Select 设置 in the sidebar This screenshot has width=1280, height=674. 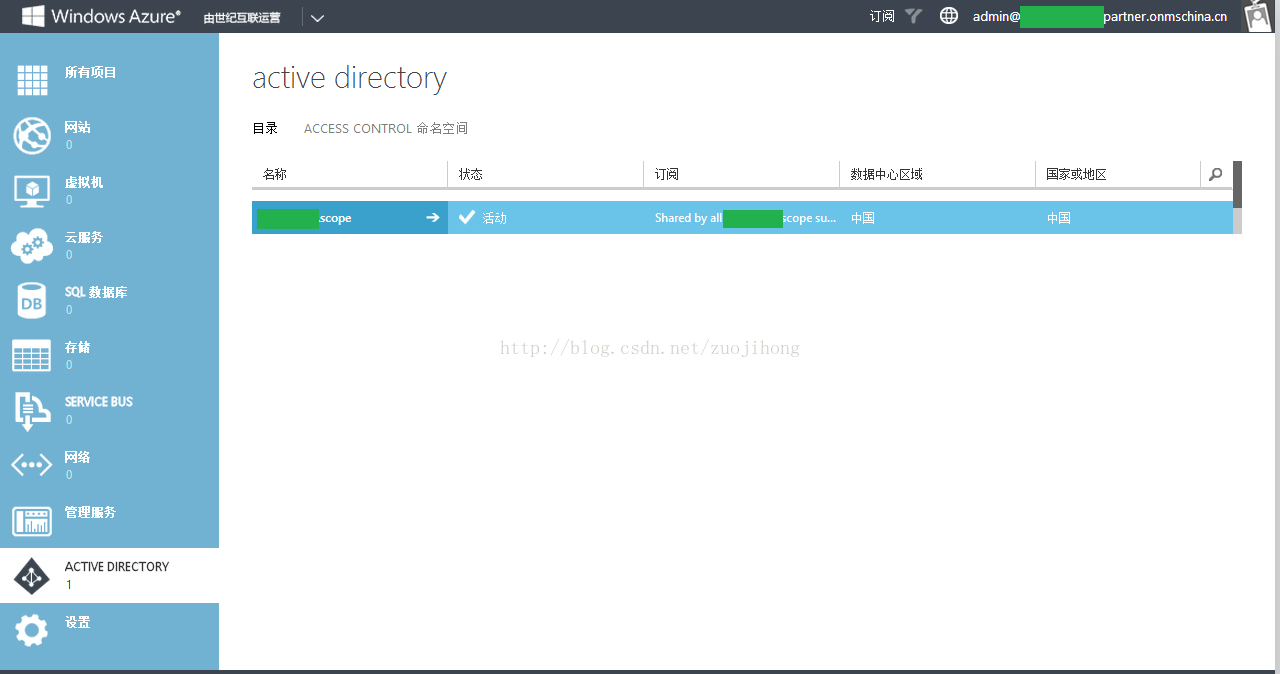click(x=78, y=622)
